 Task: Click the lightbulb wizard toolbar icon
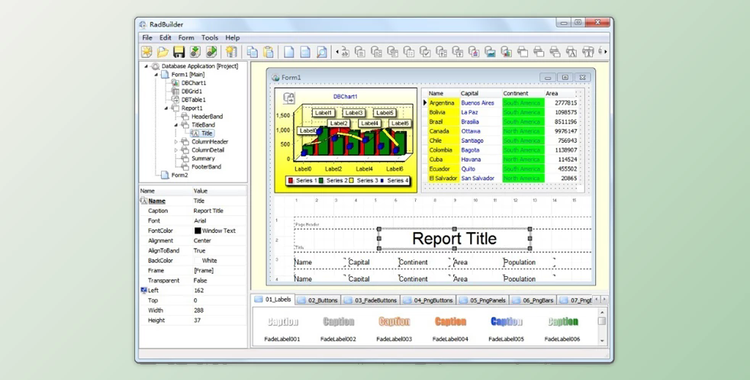click(231, 52)
